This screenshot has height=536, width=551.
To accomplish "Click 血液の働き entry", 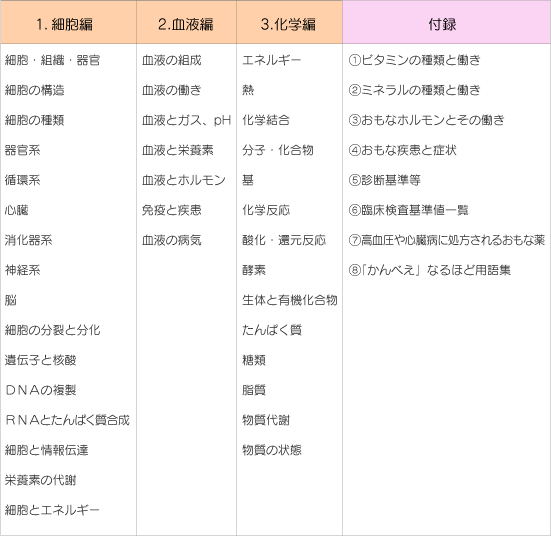I will point(171,90).
